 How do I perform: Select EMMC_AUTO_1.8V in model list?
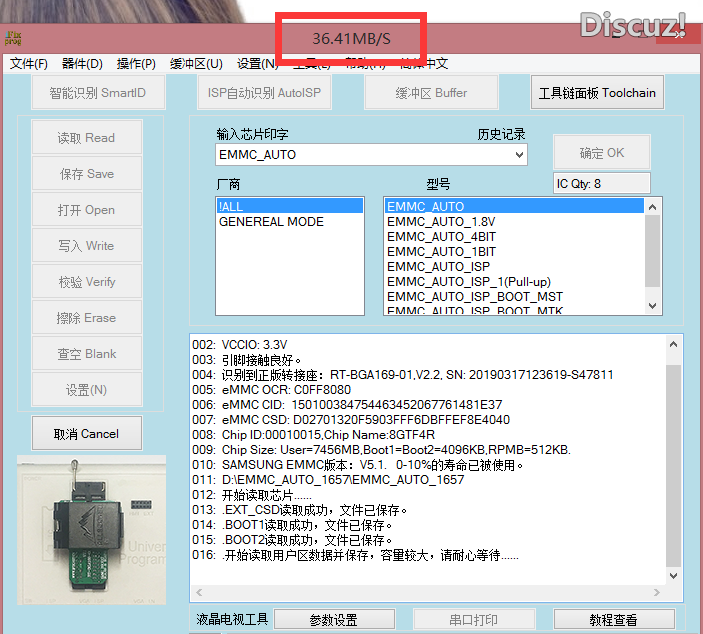tap(440, 222)
